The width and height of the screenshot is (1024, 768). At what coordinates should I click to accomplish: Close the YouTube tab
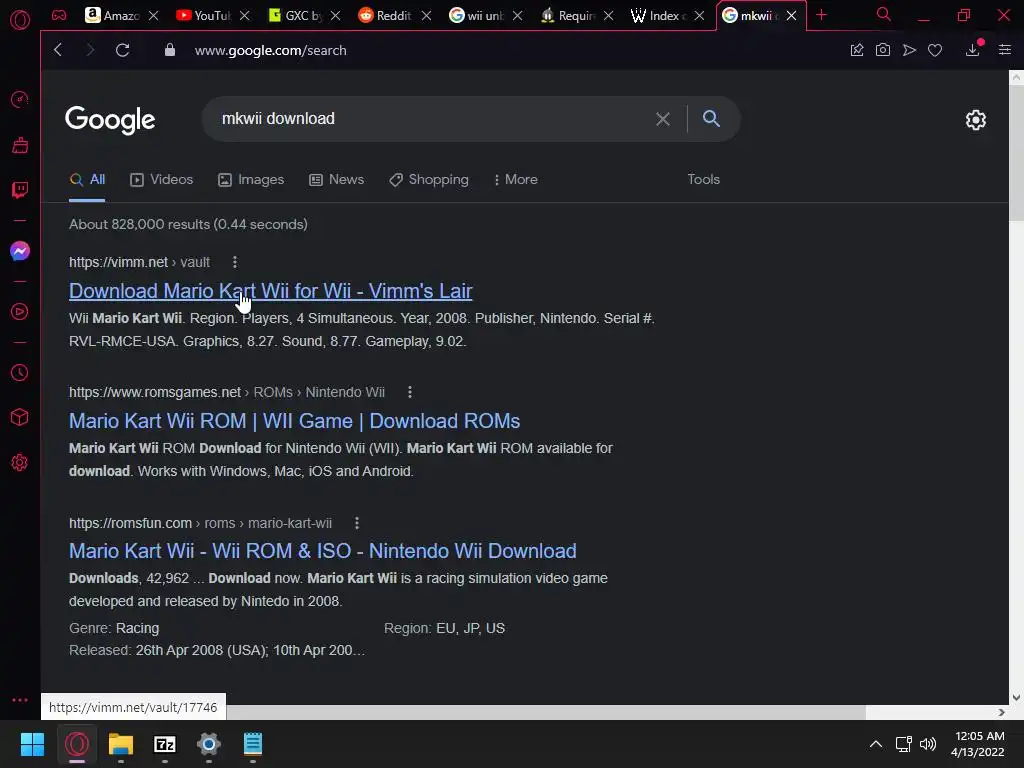tap(244, 15)
